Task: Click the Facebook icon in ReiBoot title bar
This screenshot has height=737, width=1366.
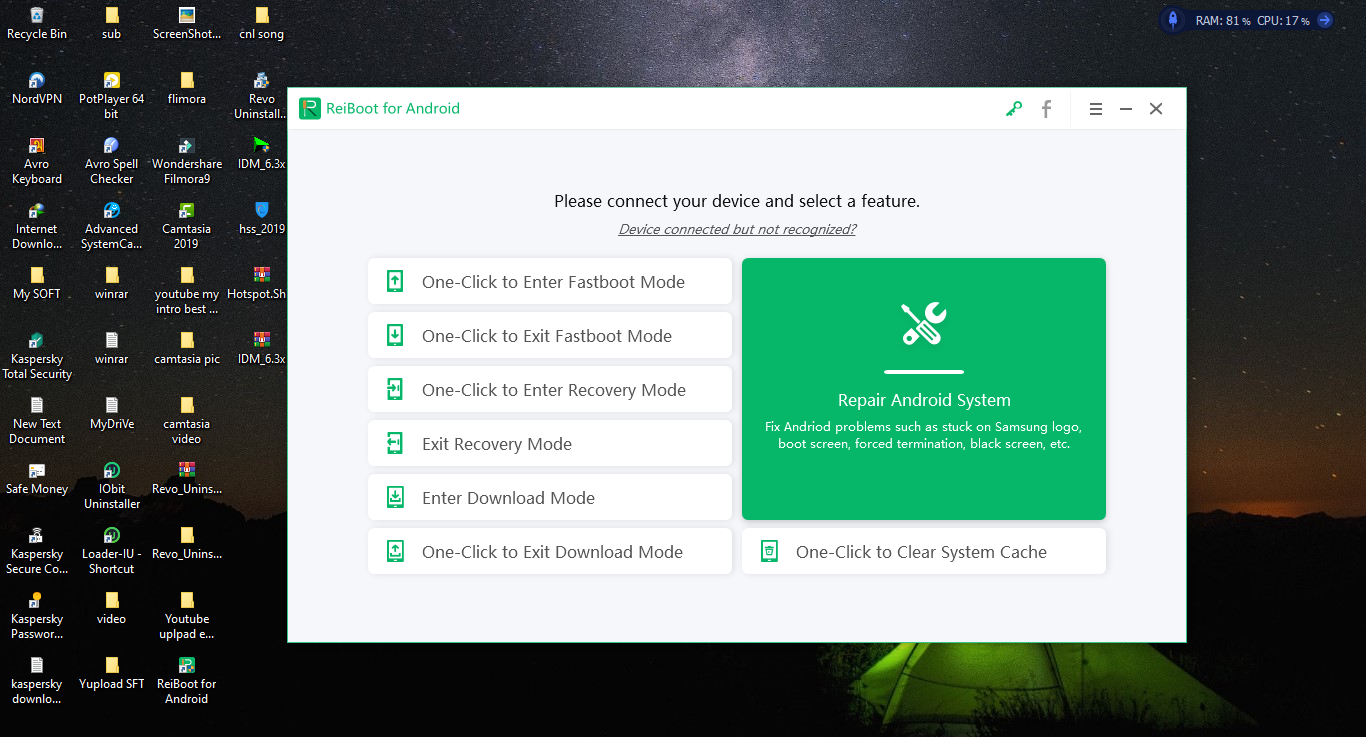Action: (1046, 109)
